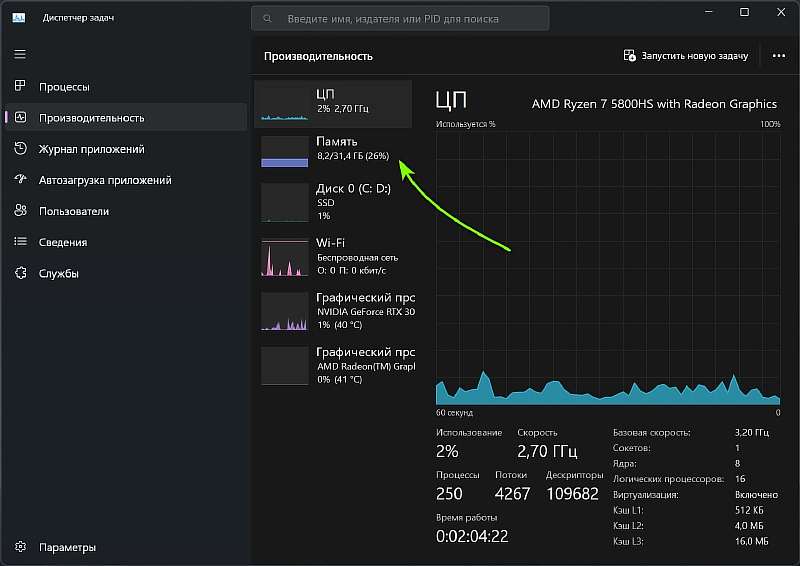Viewport: 800px width, 566px height.
Task: Click the hamburger navigation menu icon
Action: 20,54
